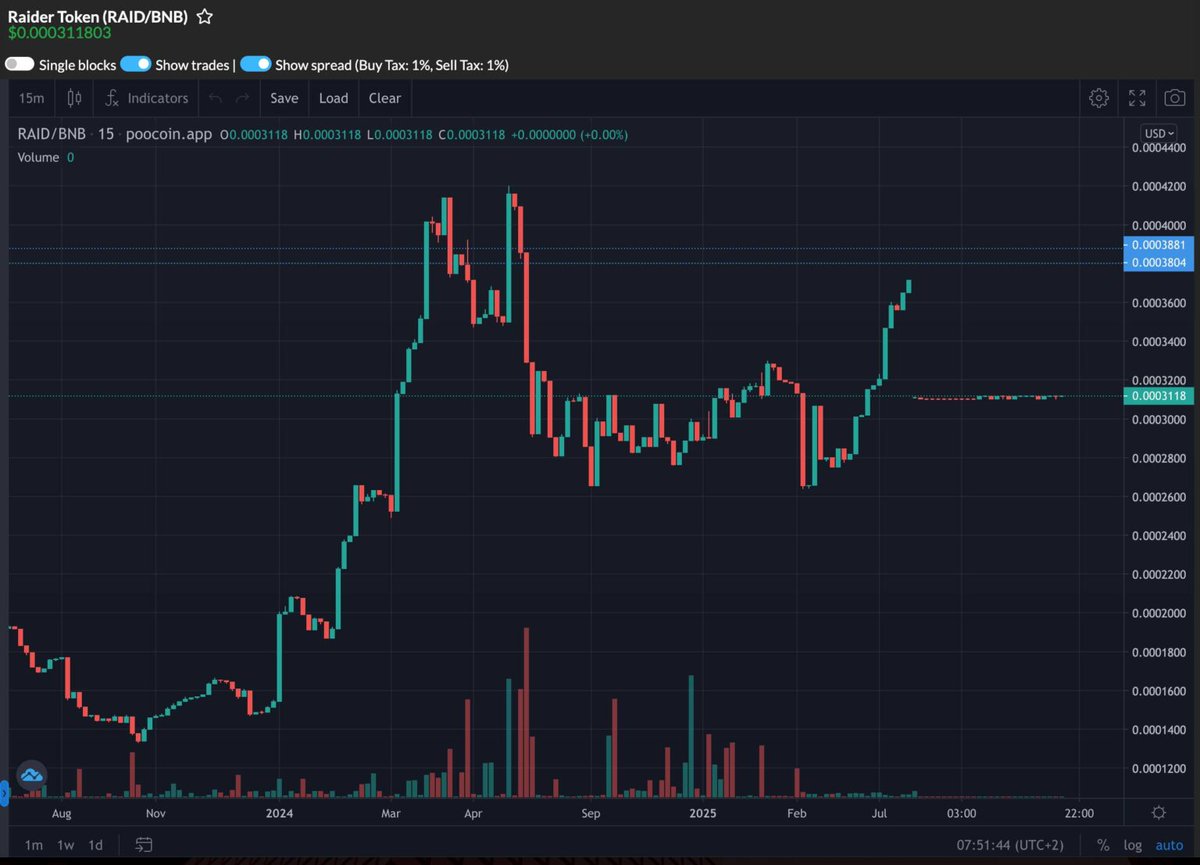The height and width of the screenshot is (865, 1200).
Task: Click the 0.0003881 price label
Action: 1158,245
